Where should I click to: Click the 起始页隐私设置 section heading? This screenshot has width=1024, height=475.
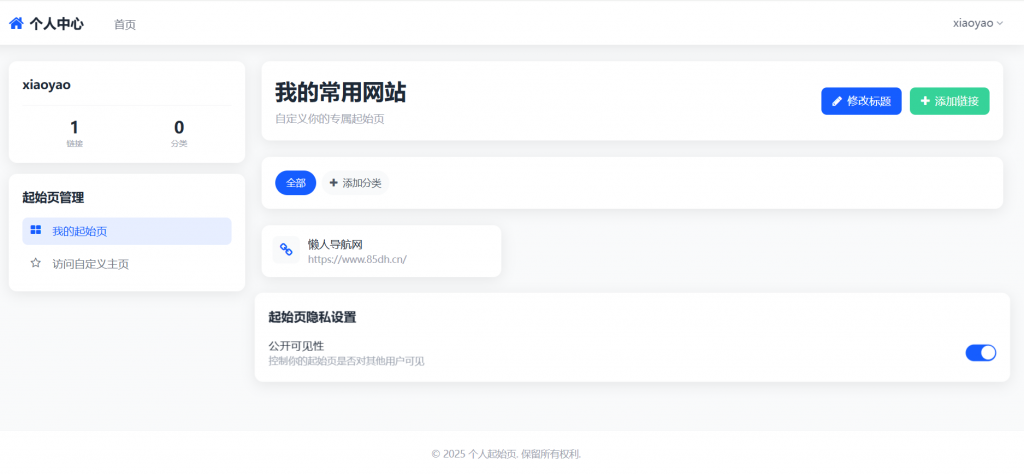pos(312,318)
